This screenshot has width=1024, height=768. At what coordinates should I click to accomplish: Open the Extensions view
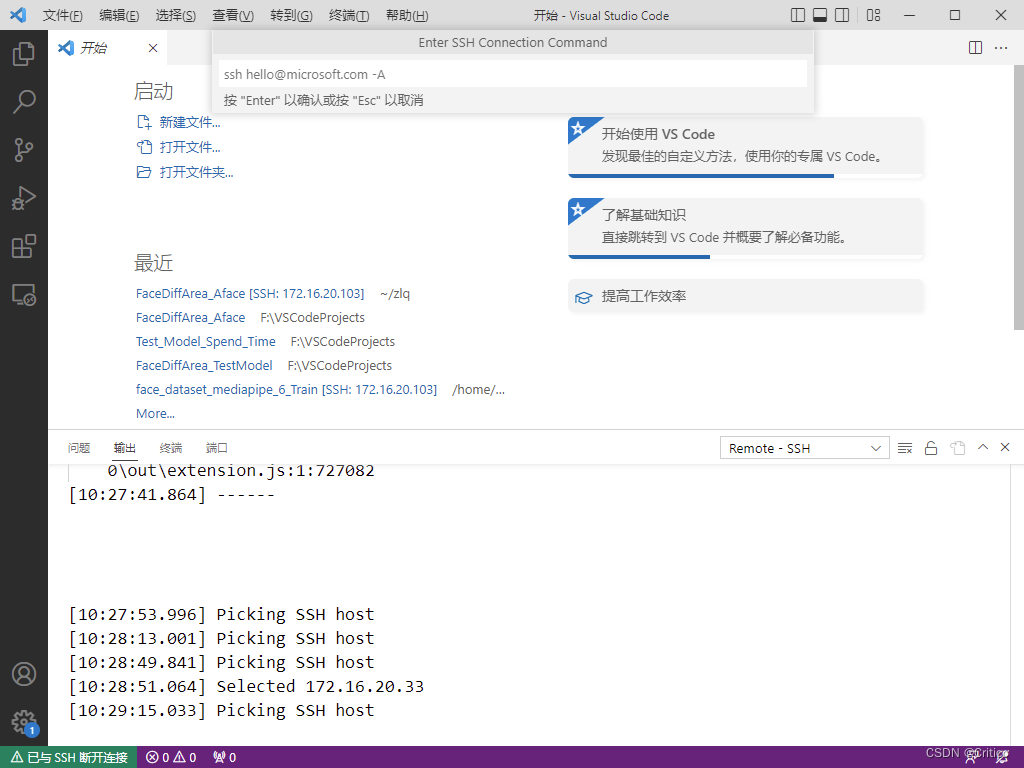pyautogui.click(x=24, y=246)
